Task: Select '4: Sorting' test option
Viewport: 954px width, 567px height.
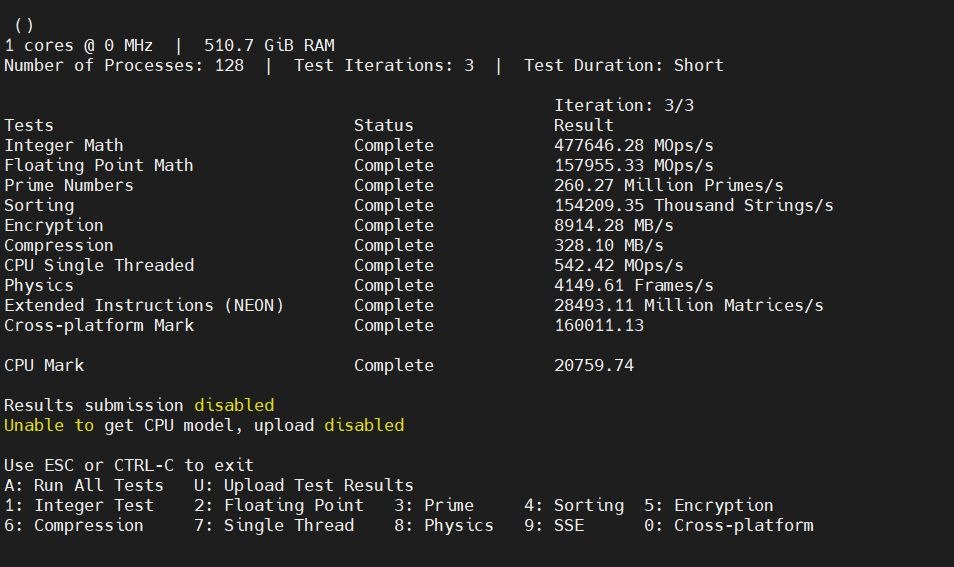Action: click(574, 506)
